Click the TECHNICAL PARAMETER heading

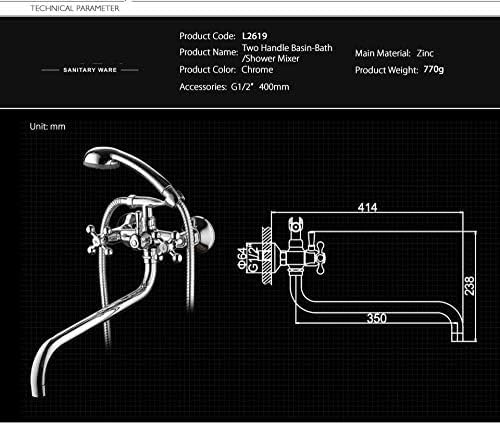(x=75, y=8)
